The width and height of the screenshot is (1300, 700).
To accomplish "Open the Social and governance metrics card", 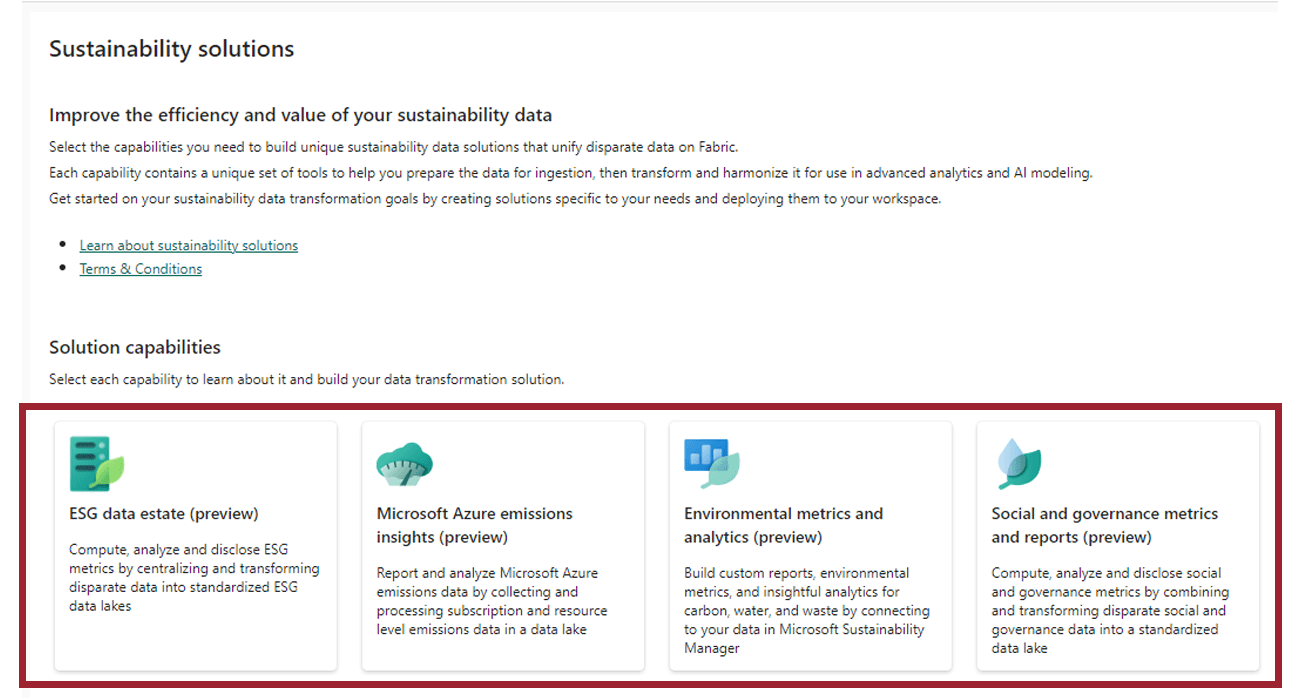I will point(1116,545).
